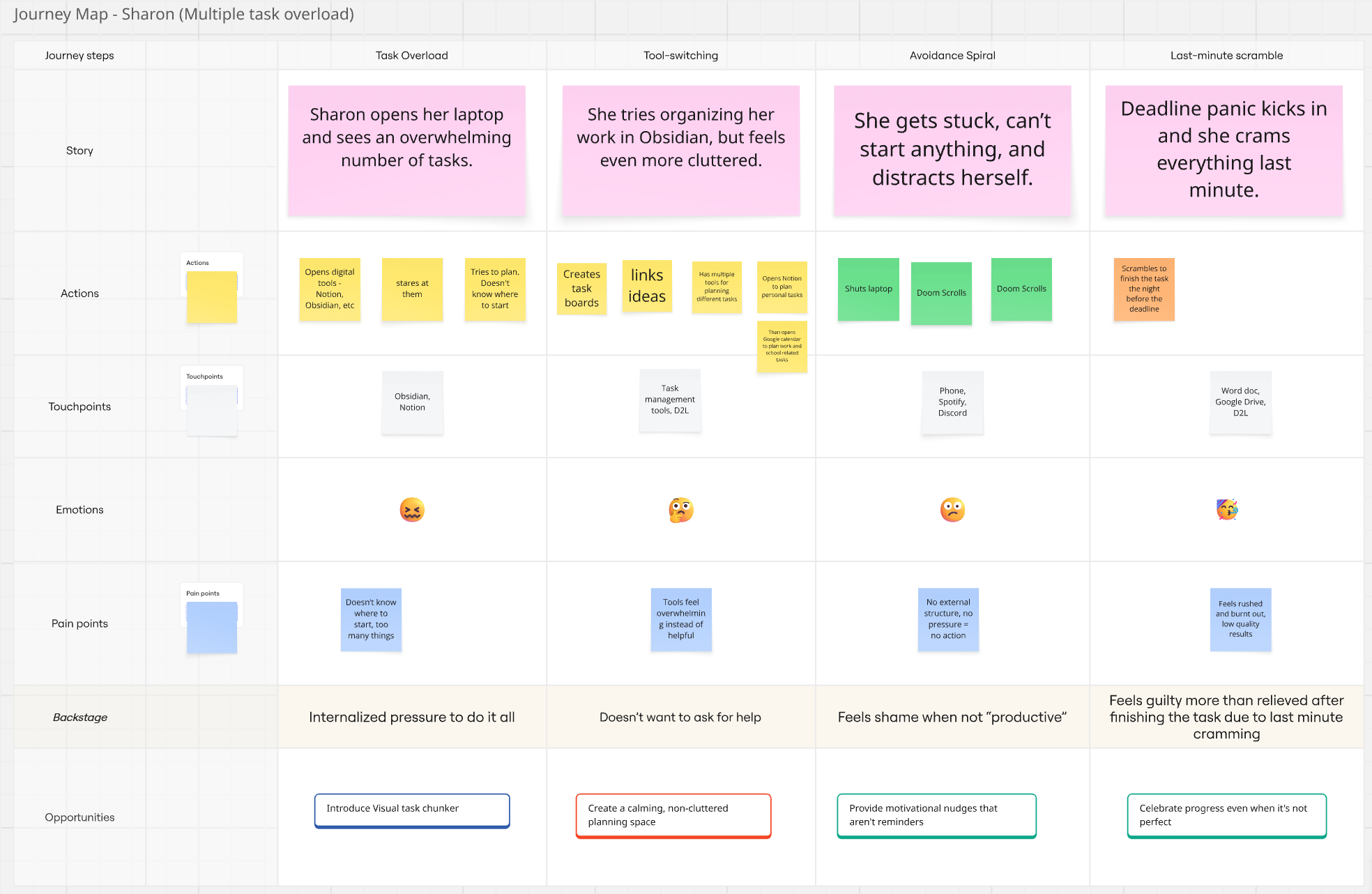The height and width of the screenshot is (894, 1372).
Task: Select the gray Touchpoints legend sticky note
Action: point(212,411)
